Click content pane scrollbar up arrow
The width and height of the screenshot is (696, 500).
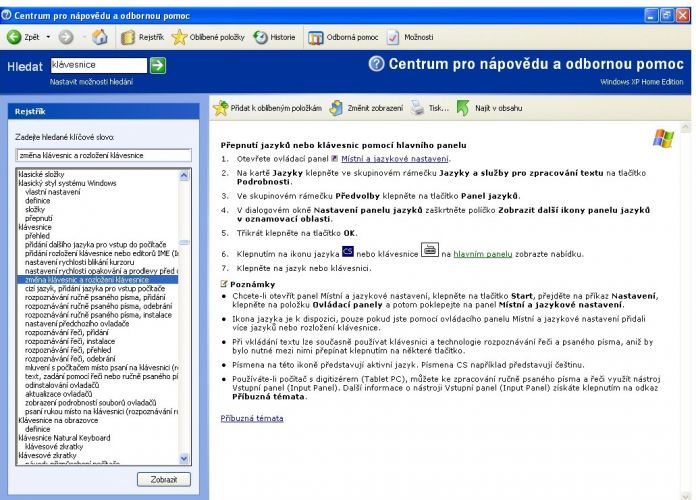pyautogui.click(x=685, y=127)
